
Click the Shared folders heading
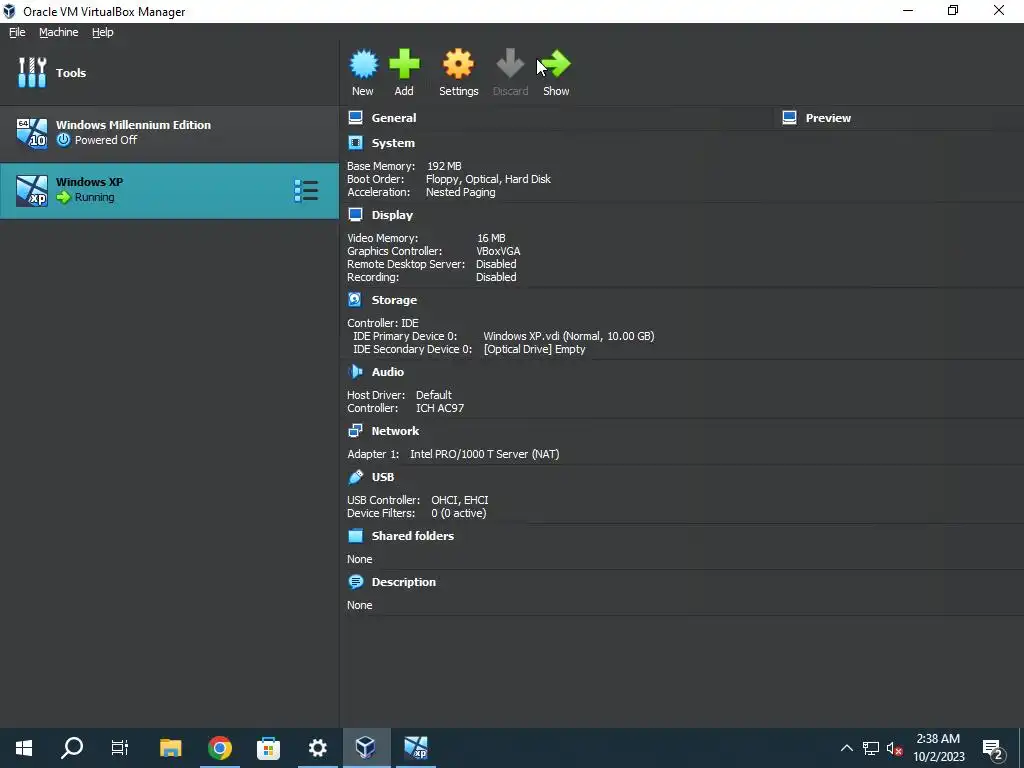[x=413, y=536]
